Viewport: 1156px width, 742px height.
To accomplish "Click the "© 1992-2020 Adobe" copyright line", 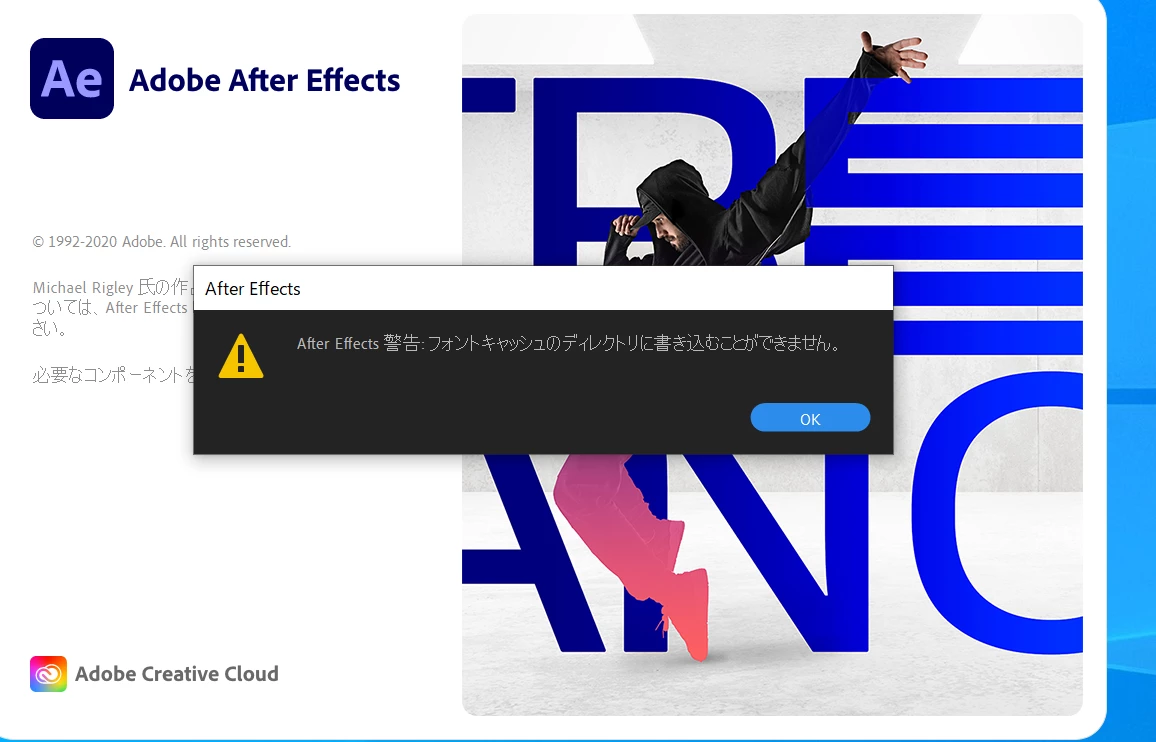I will pos(161,242).
